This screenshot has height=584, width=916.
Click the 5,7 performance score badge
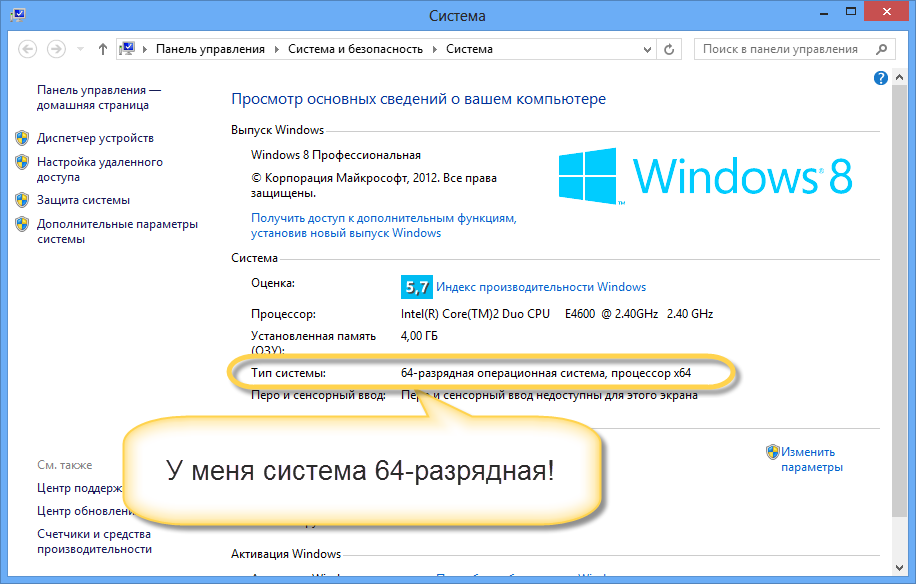[x=417, y=287]
